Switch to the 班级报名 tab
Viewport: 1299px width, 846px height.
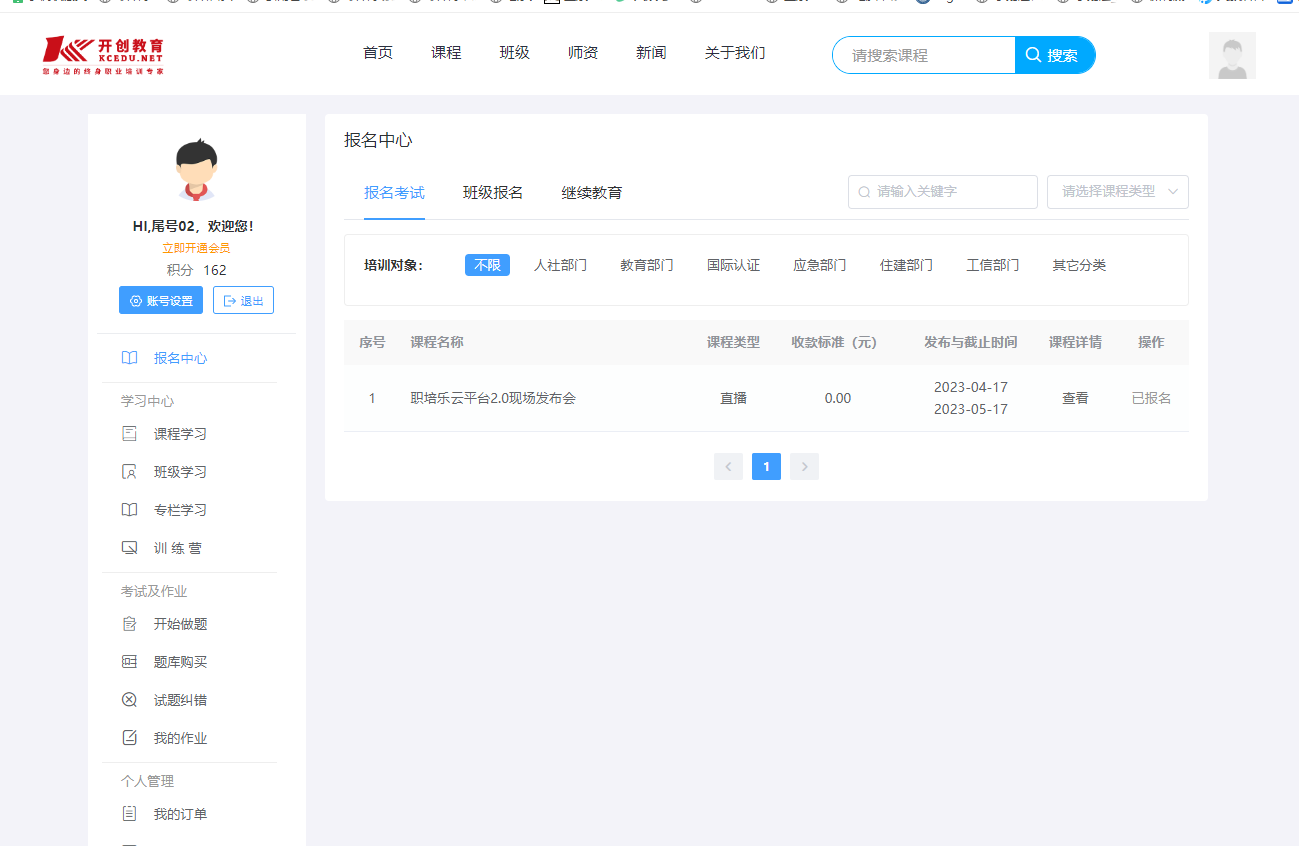tap(493, 192)
